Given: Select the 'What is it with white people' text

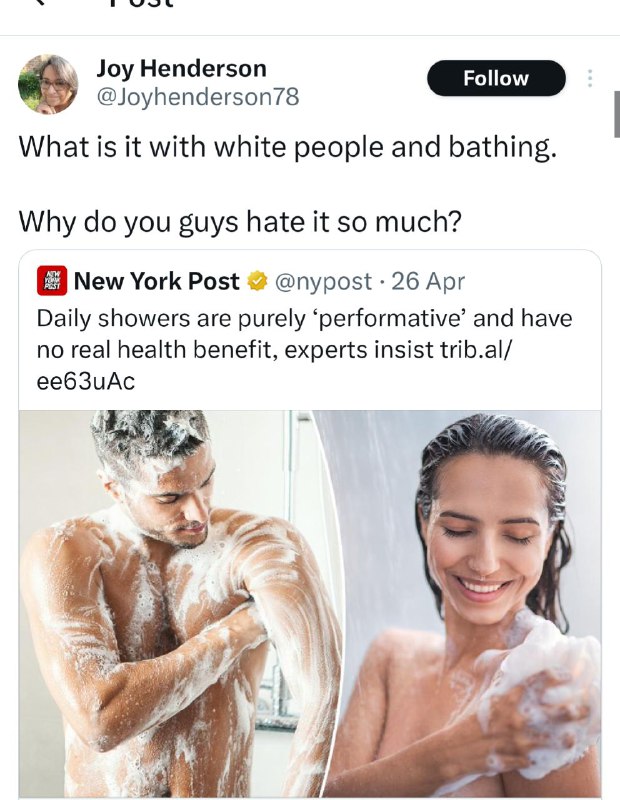Looking at the screenshot, I should coord(287,147).
